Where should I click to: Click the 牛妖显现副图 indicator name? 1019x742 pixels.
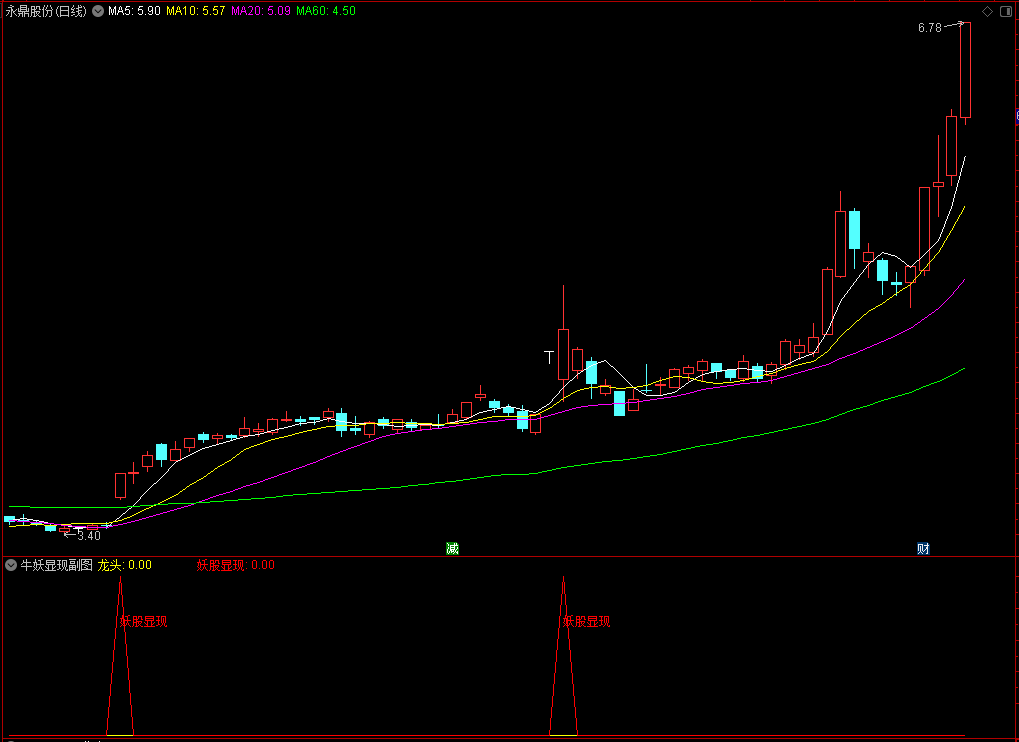coord(57,565)
